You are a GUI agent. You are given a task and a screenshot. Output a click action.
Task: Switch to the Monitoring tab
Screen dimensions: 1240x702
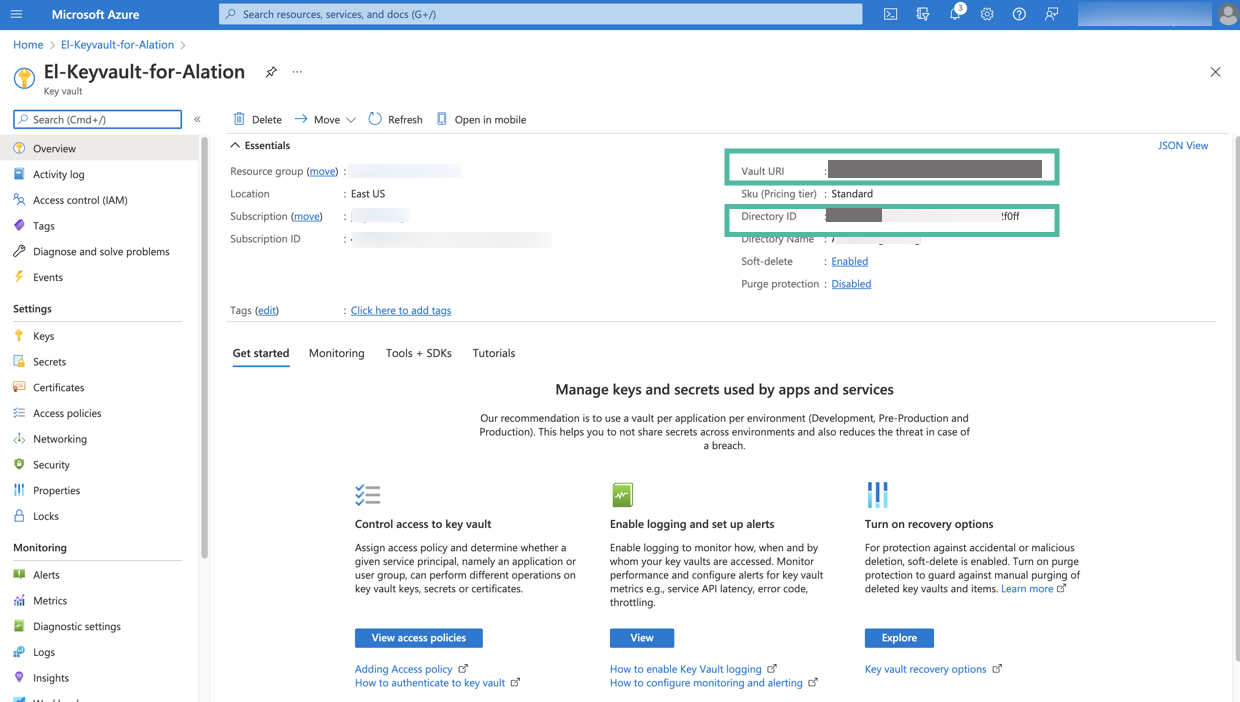click(x=336, y=353)
